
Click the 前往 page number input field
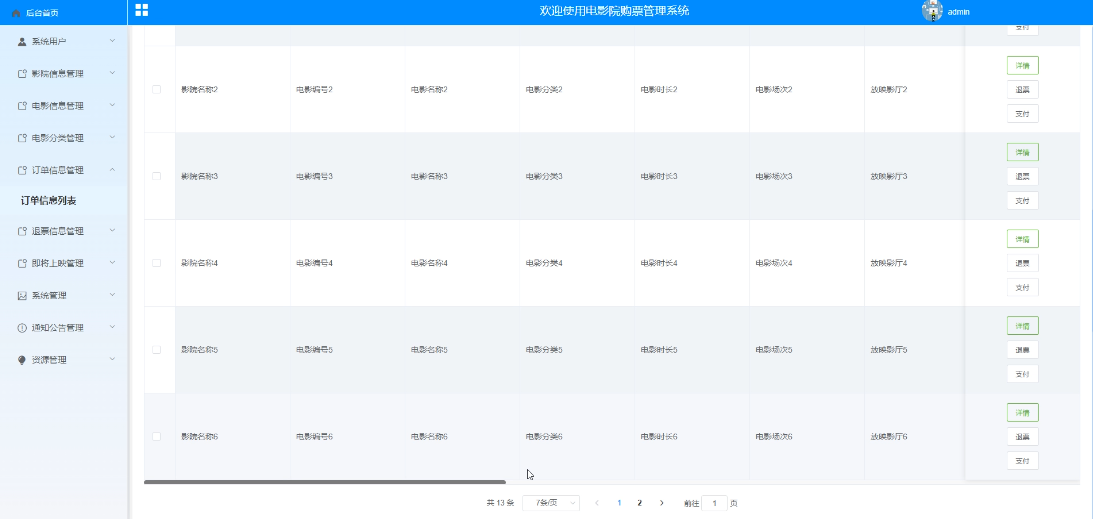(714, 503)
